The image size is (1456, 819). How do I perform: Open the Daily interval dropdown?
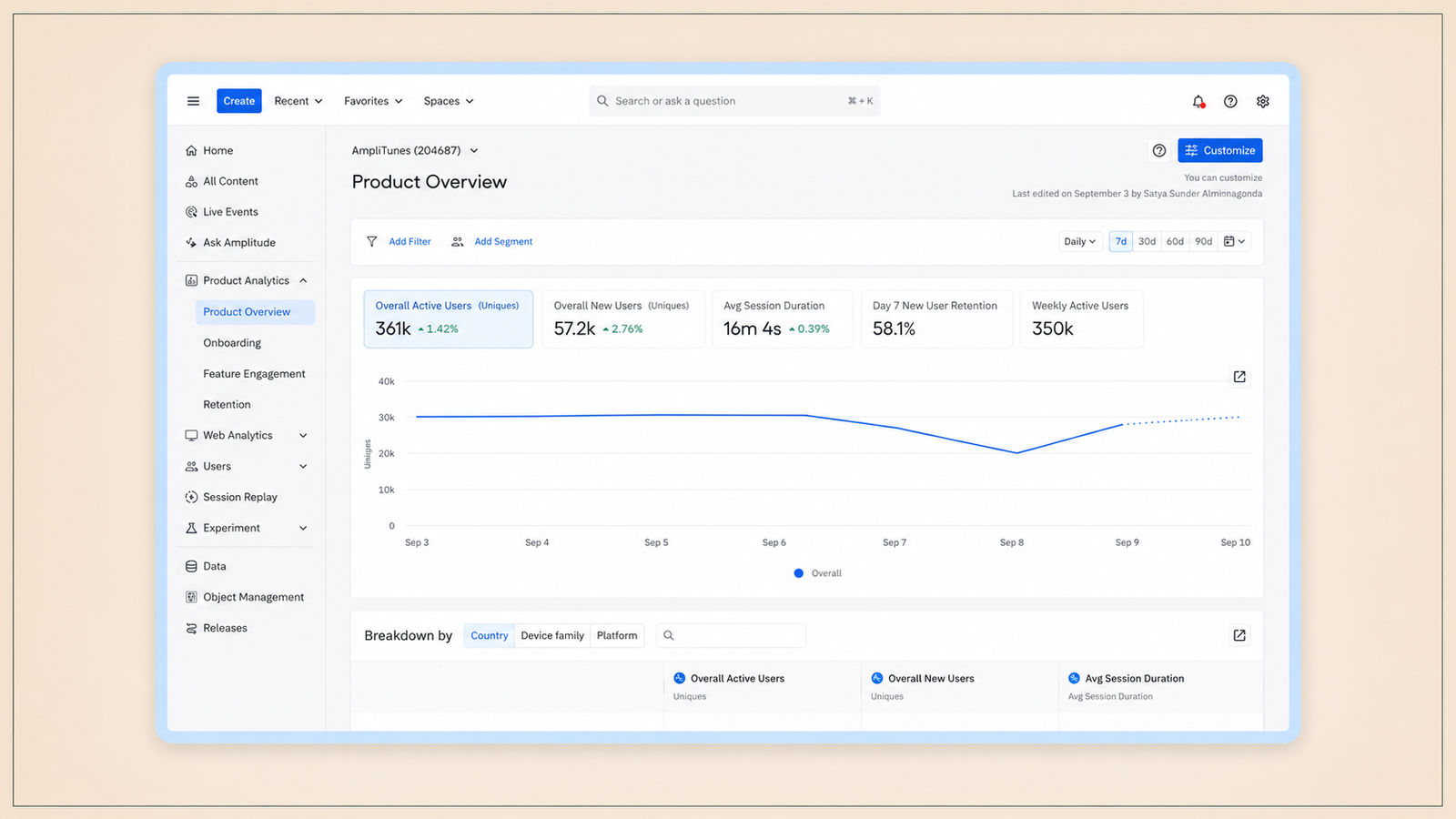1080,241
